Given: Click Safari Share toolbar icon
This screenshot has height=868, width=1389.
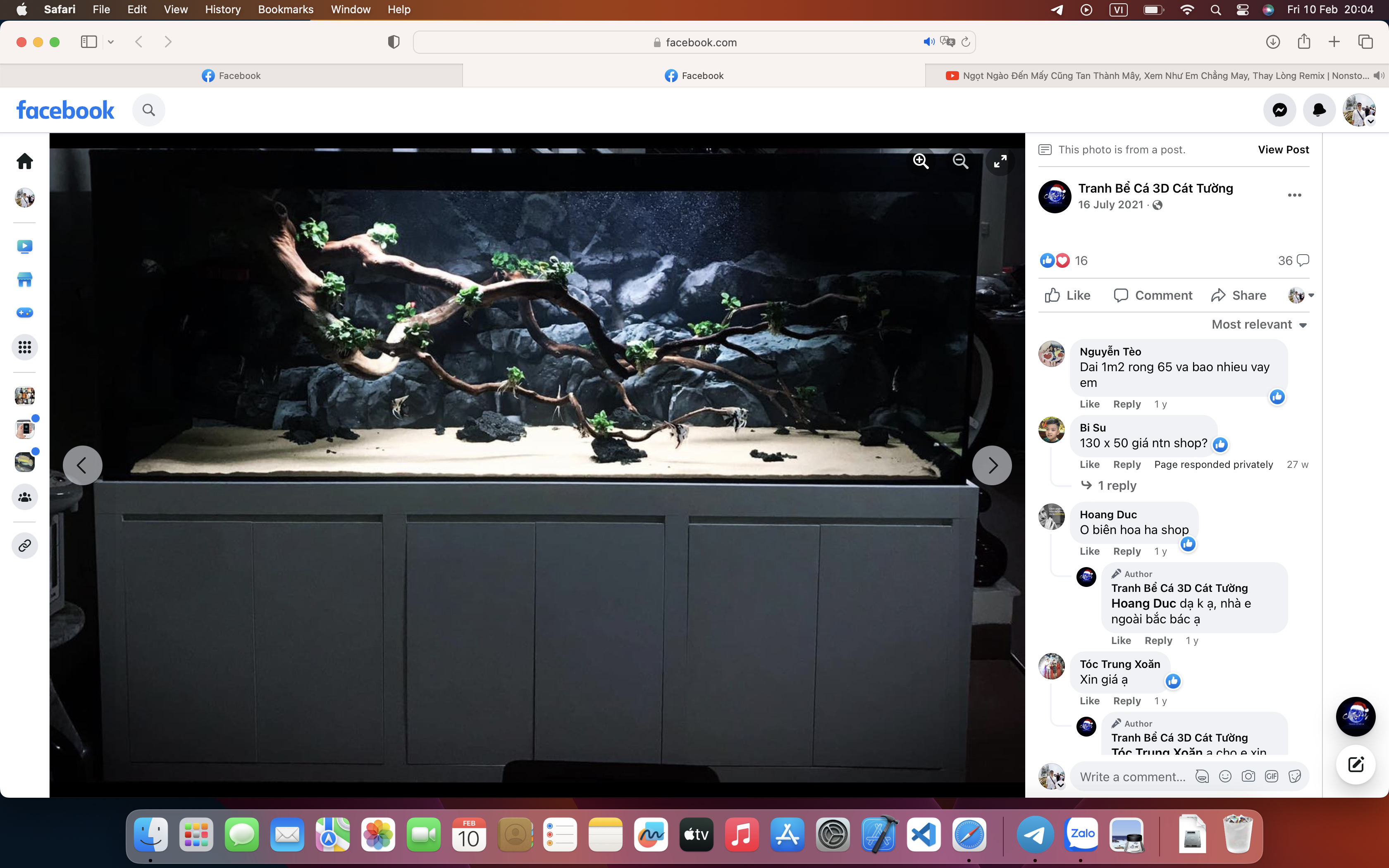Looking at the screenshot, I should pyautogui.click(x=1303, y=41).
